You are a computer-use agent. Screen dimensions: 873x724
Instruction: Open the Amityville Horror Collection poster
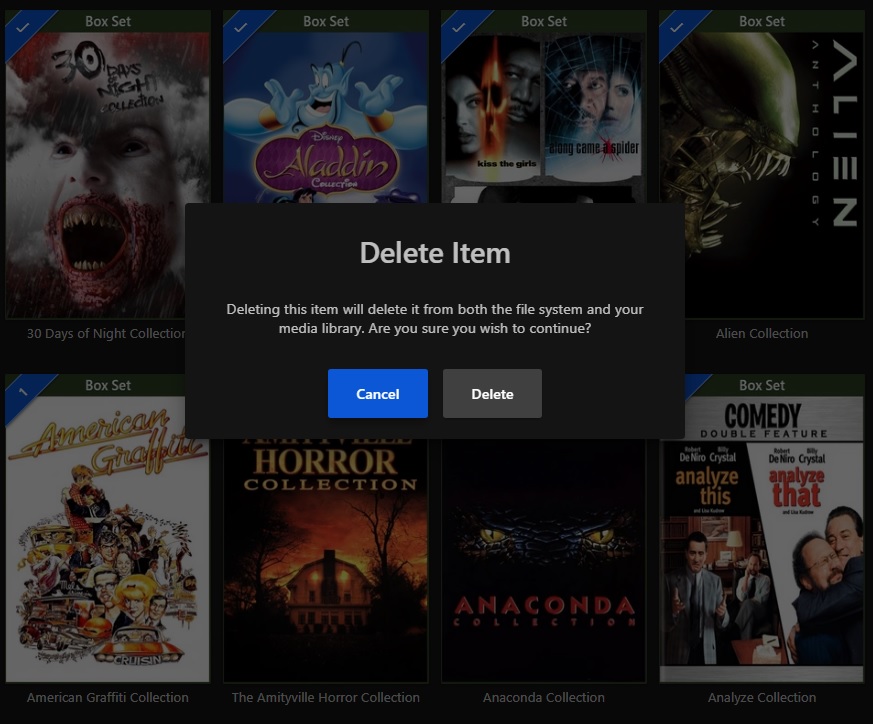[326, 560]
